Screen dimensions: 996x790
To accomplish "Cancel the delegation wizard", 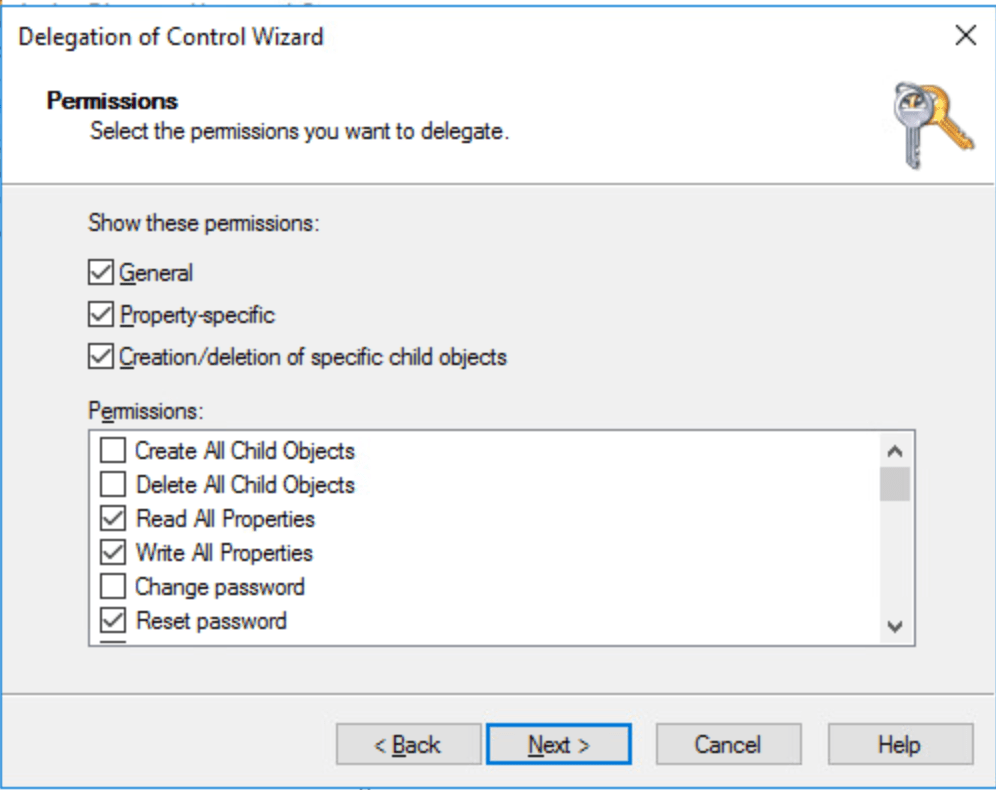I will pyautogui.click(x=728, y=745).
